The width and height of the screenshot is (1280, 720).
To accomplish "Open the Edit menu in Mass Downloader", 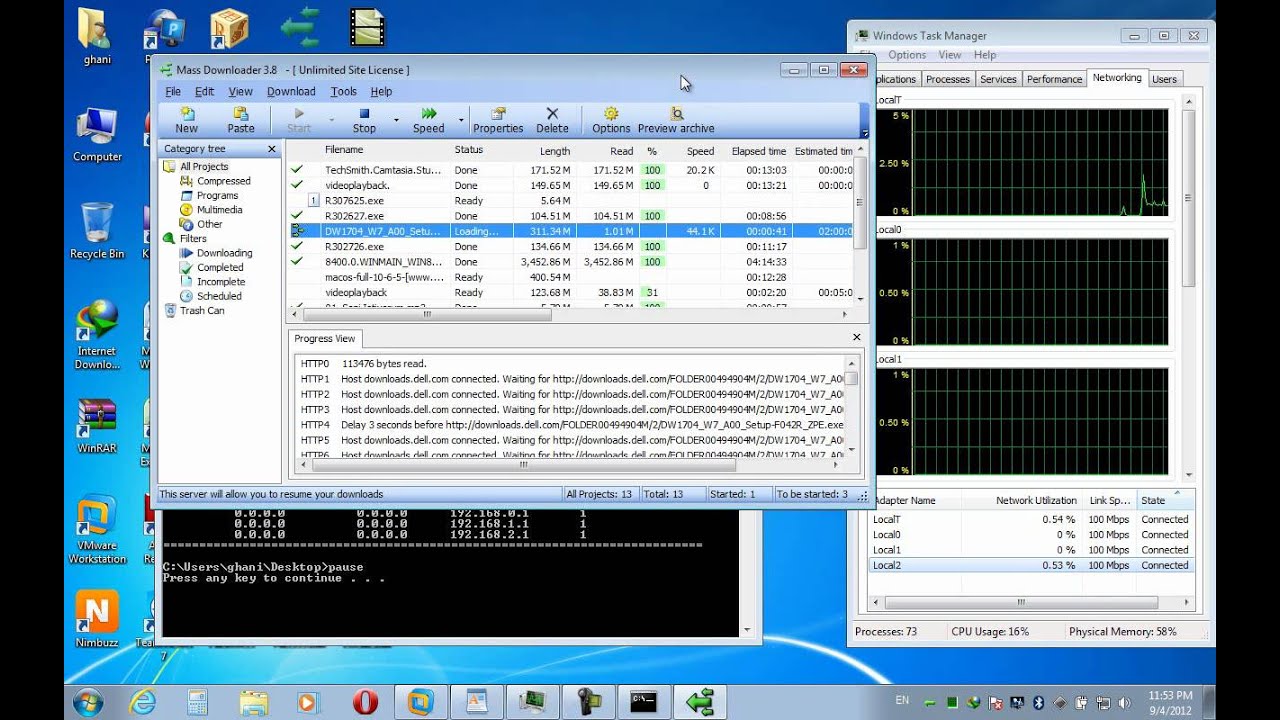I will 204,91.
